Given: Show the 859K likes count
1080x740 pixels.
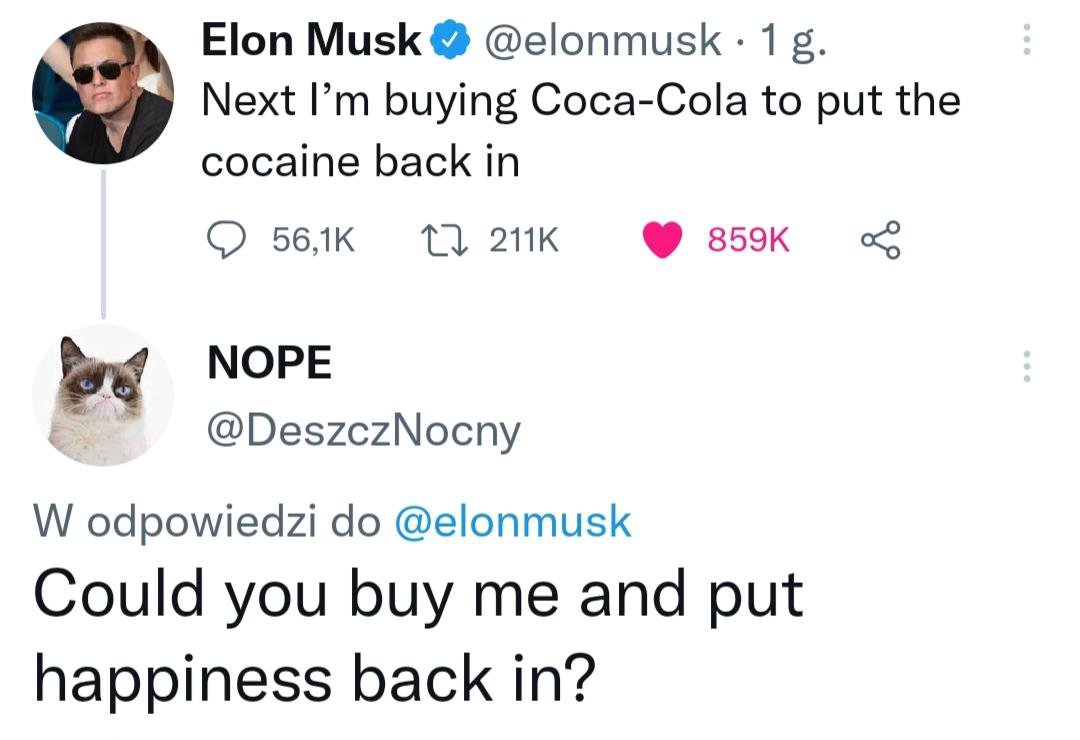Looking at the screenshot, I should pos(749,240).
